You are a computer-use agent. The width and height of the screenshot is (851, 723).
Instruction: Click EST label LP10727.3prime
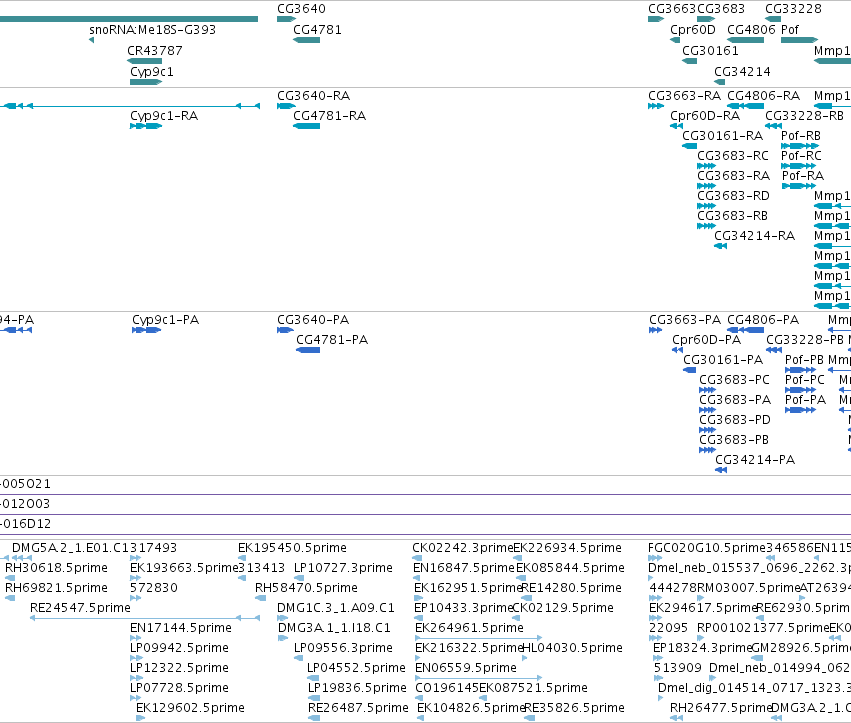tap(343, 568)
